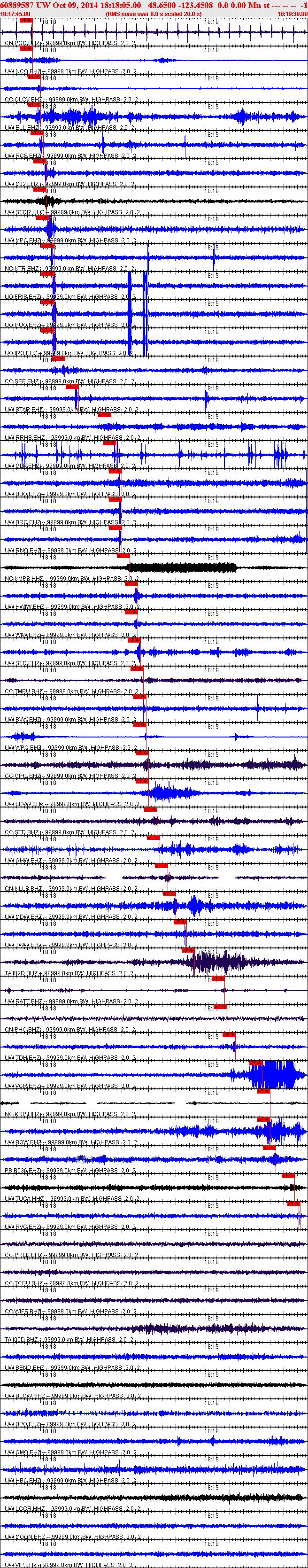Select the UW.STAR EHZ station label
Image resolution: width=308 pixels, height=1568 pixels.
point(71,410)
